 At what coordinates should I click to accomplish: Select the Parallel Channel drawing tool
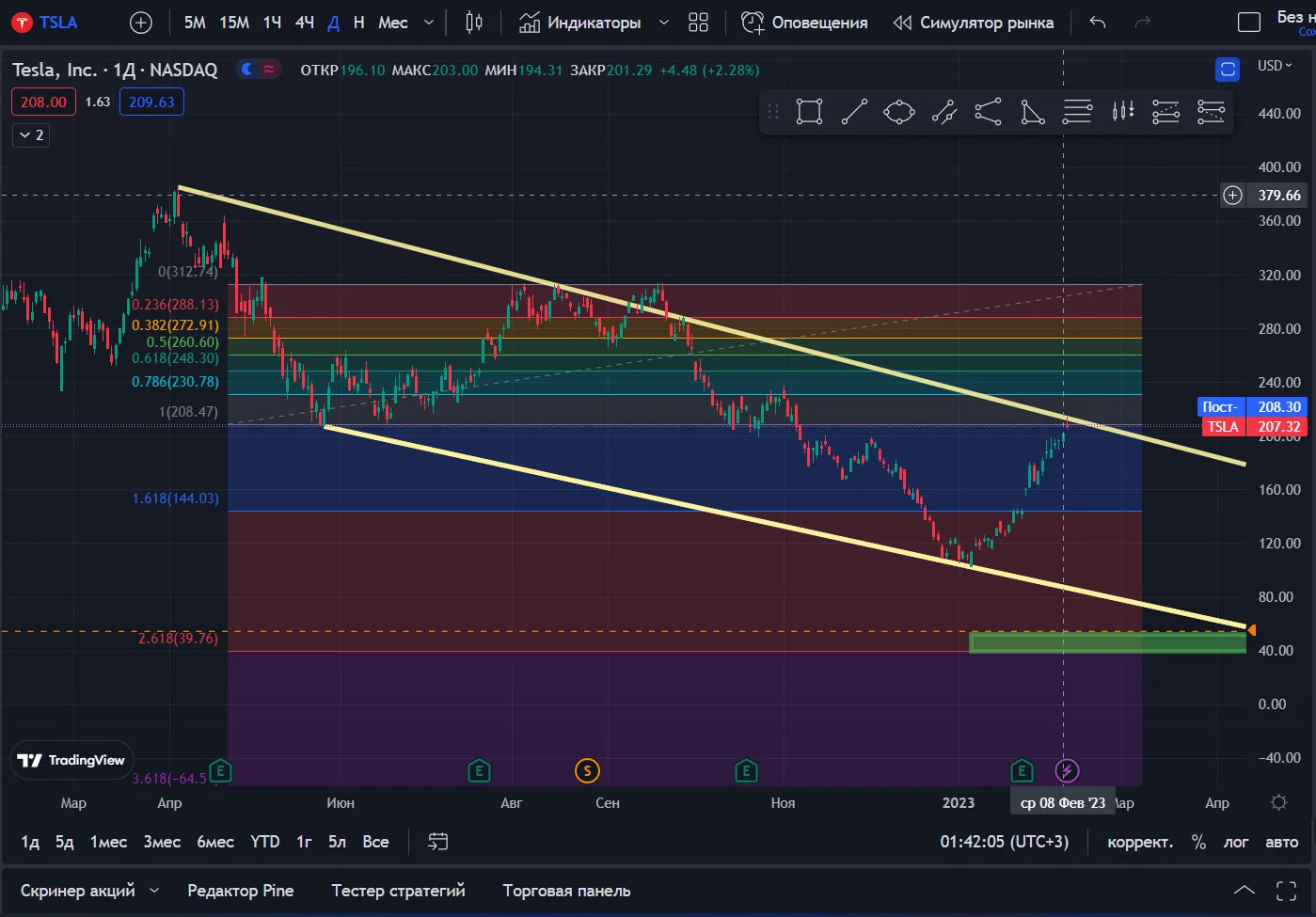(x=944, y=112)
